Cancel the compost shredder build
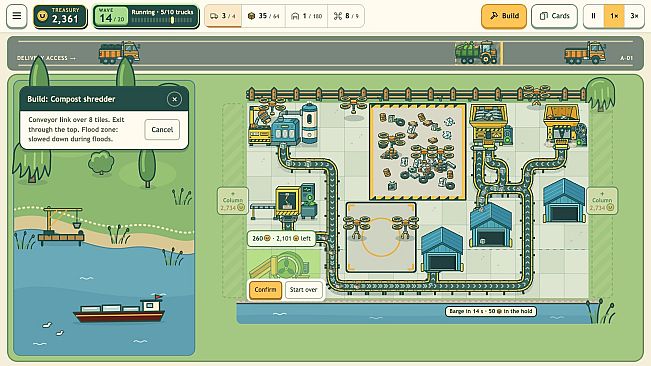651x366 pixels. (x=162, y=129)
